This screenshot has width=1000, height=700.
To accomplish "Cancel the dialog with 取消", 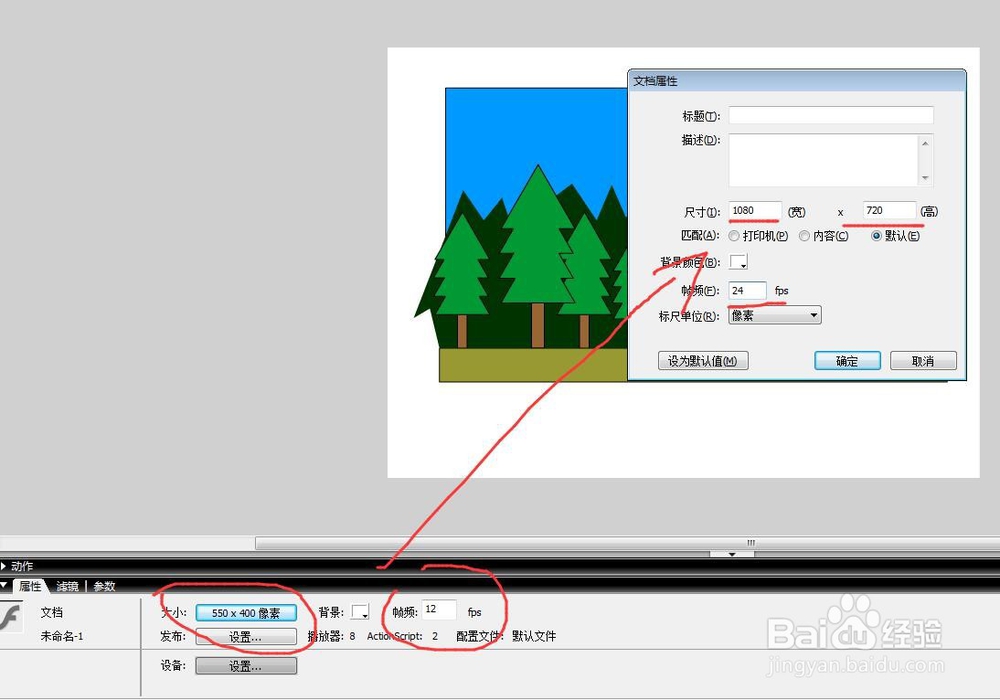I will click(923, 361).
